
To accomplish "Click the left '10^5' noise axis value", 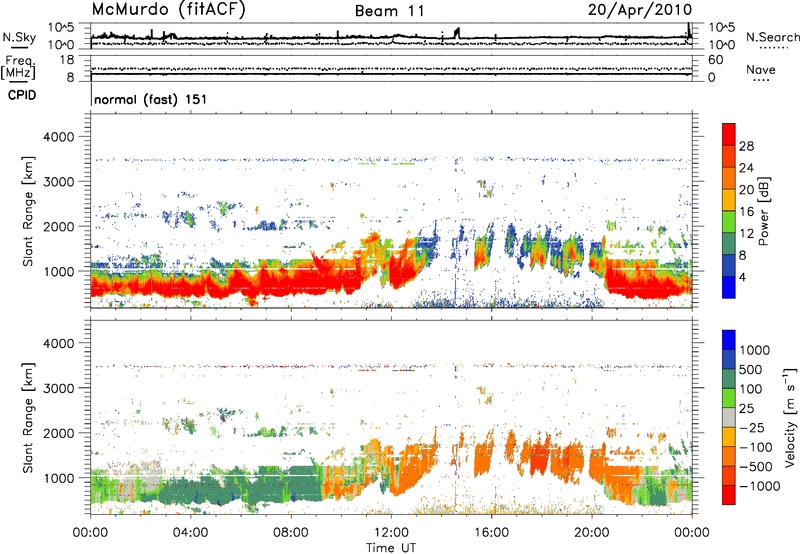I will click(61, 28).
